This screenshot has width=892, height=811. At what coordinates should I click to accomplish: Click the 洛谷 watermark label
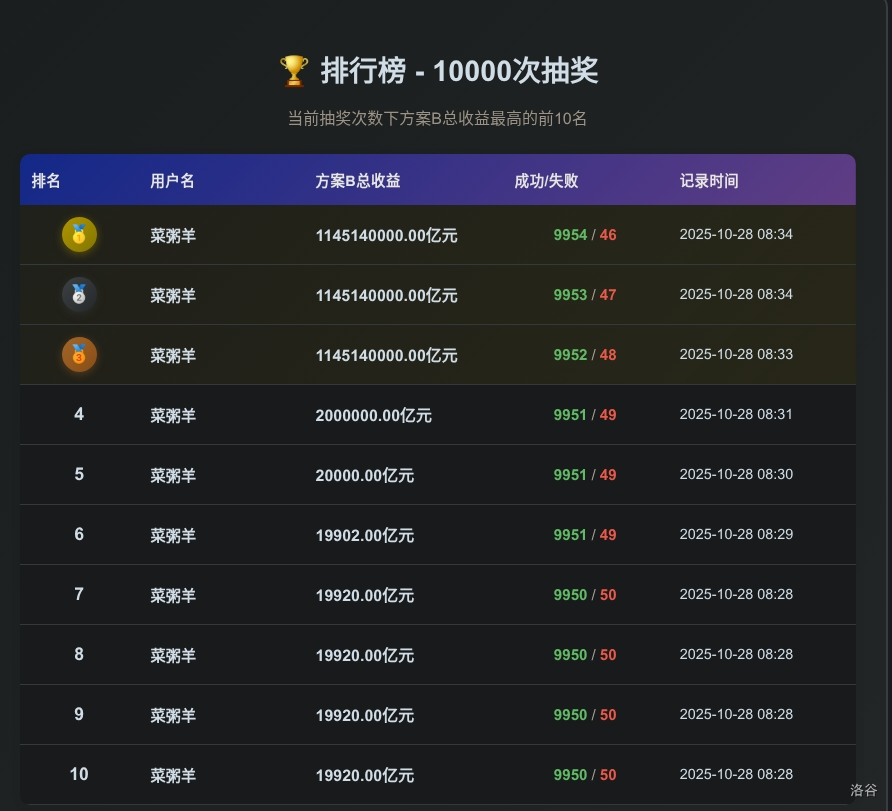863,790
